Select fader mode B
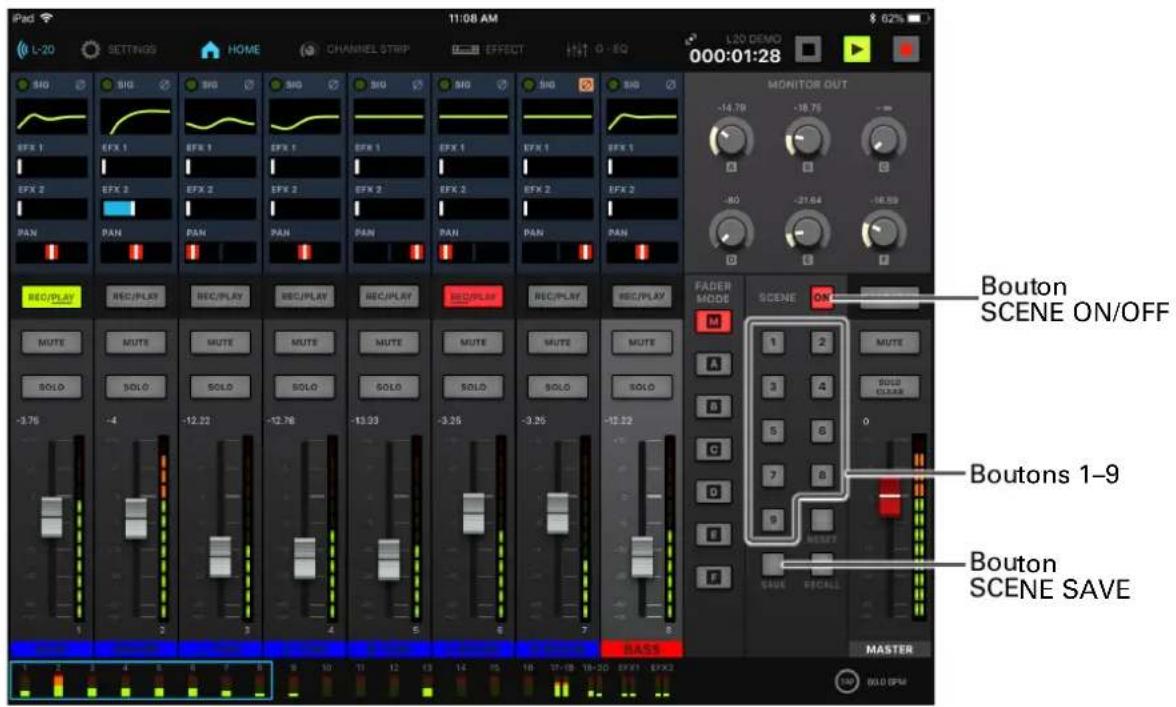This screenshot has width=1176, height=707. 713,406
